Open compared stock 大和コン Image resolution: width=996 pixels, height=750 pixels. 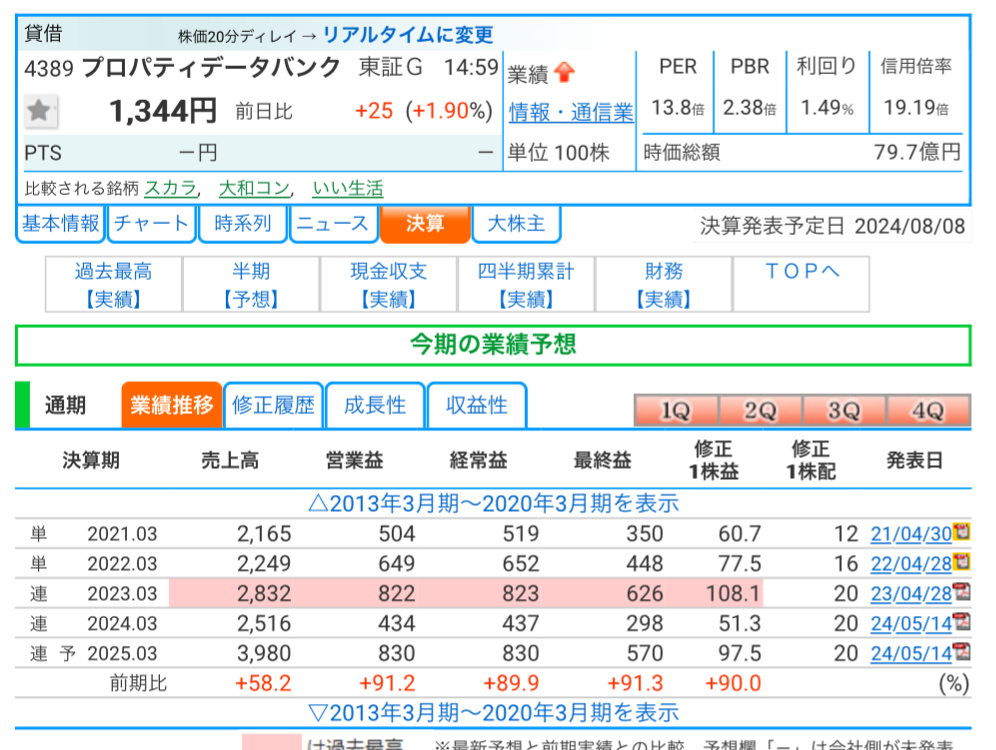(x=254, y=188)
